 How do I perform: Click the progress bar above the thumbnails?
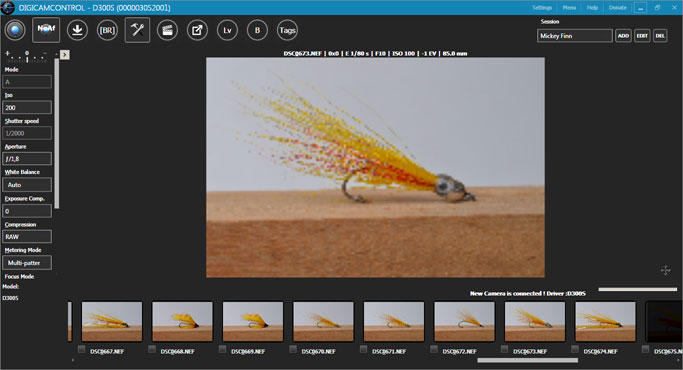pos(638,289)
